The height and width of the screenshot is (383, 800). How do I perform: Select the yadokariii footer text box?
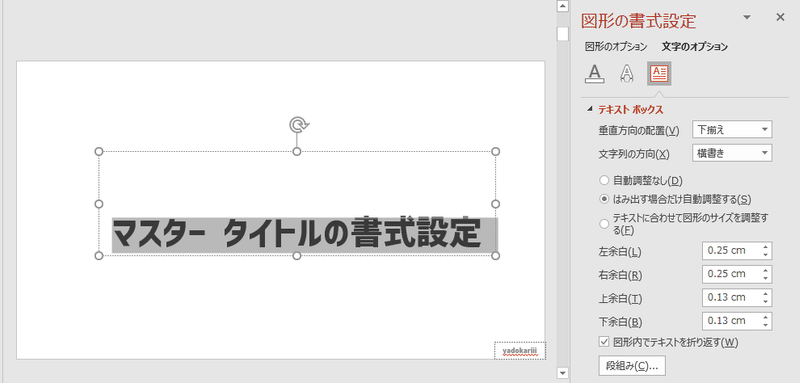tap(519, 350)
